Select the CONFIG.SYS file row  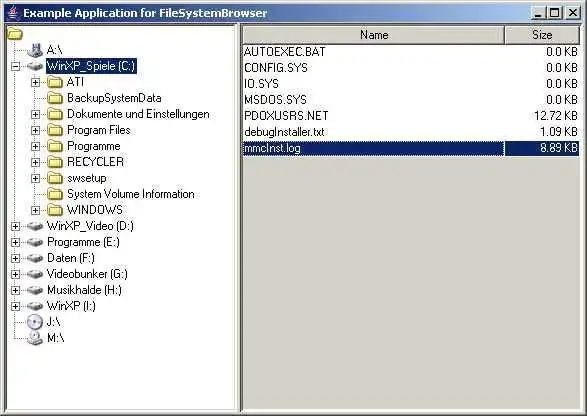(411, 68)
